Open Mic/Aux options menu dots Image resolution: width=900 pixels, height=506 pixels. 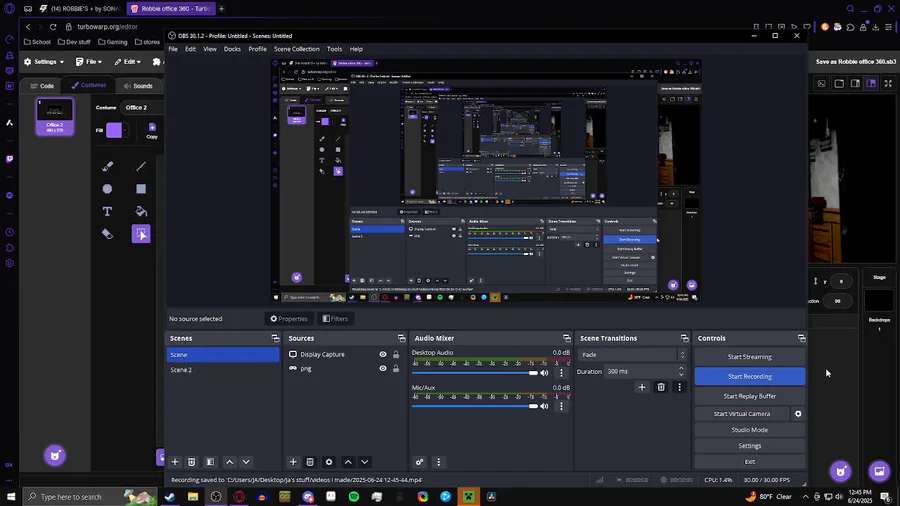[561, 406]
